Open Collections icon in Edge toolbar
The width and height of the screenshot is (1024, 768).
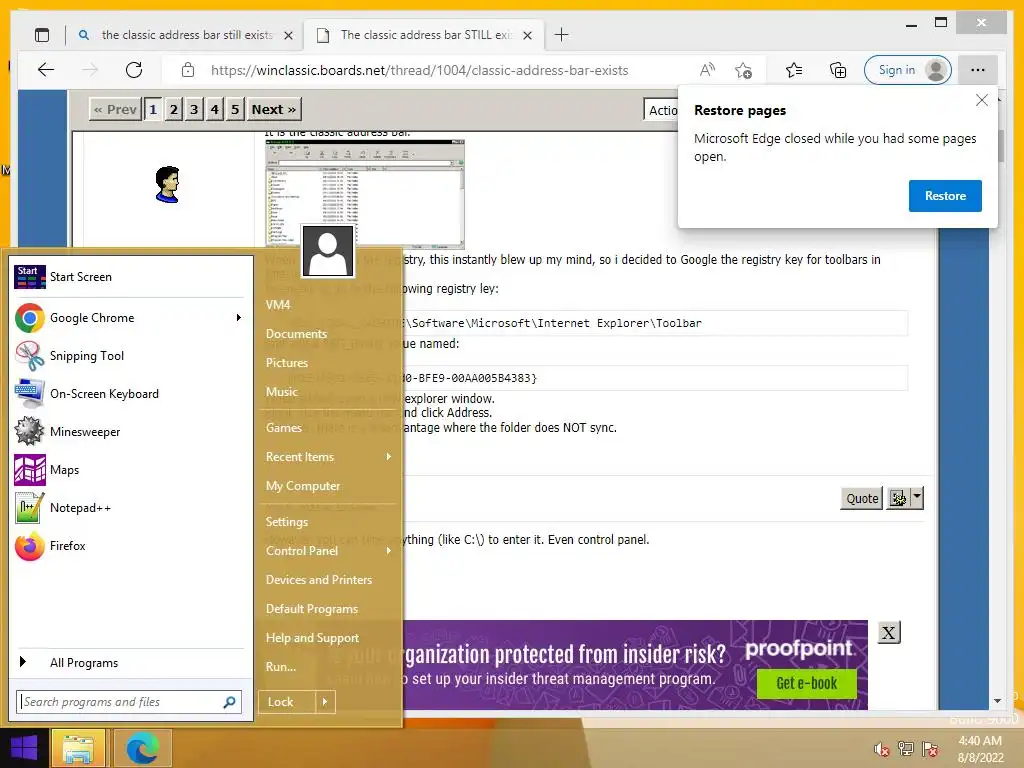(838, 70)
